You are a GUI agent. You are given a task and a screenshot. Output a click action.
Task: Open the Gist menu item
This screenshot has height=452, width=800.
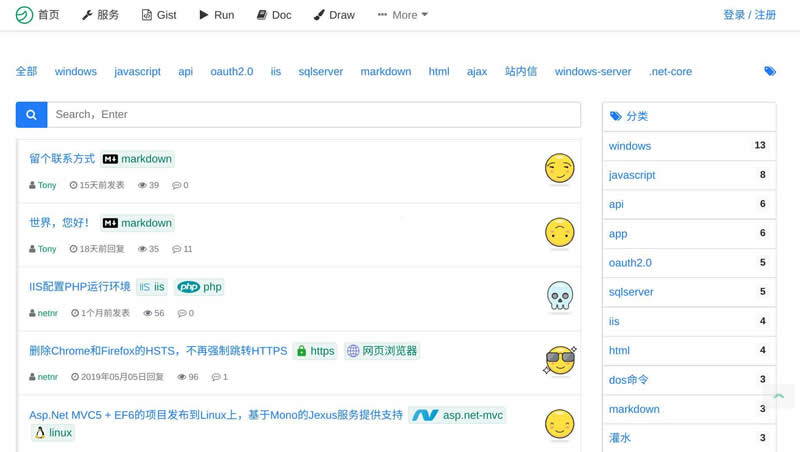[x=159, y=15]
